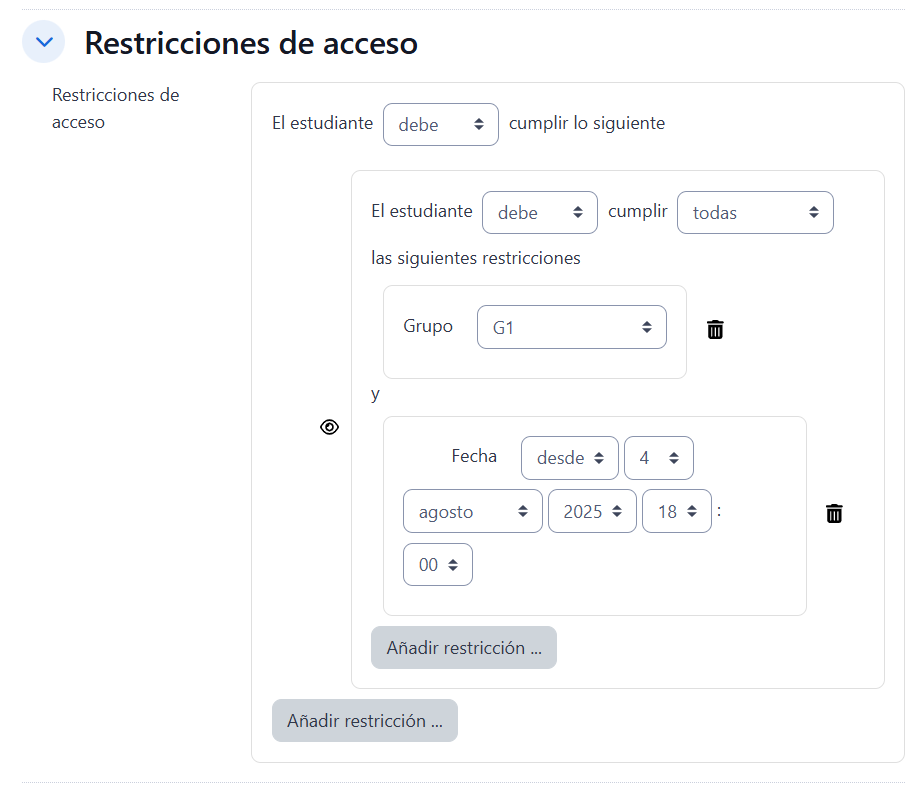Delete the Fecha restriction with trash icon
This screenshot has width=917, height=786.
(834, 513)
